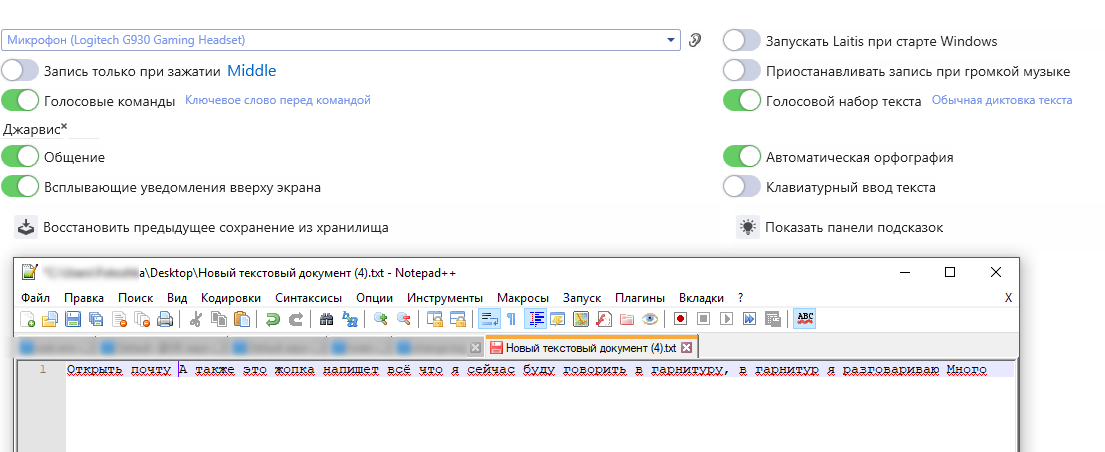Click the Zoom In magnifier icon
The width and height of the screenshot is (1105, 452).
(381, 319)
